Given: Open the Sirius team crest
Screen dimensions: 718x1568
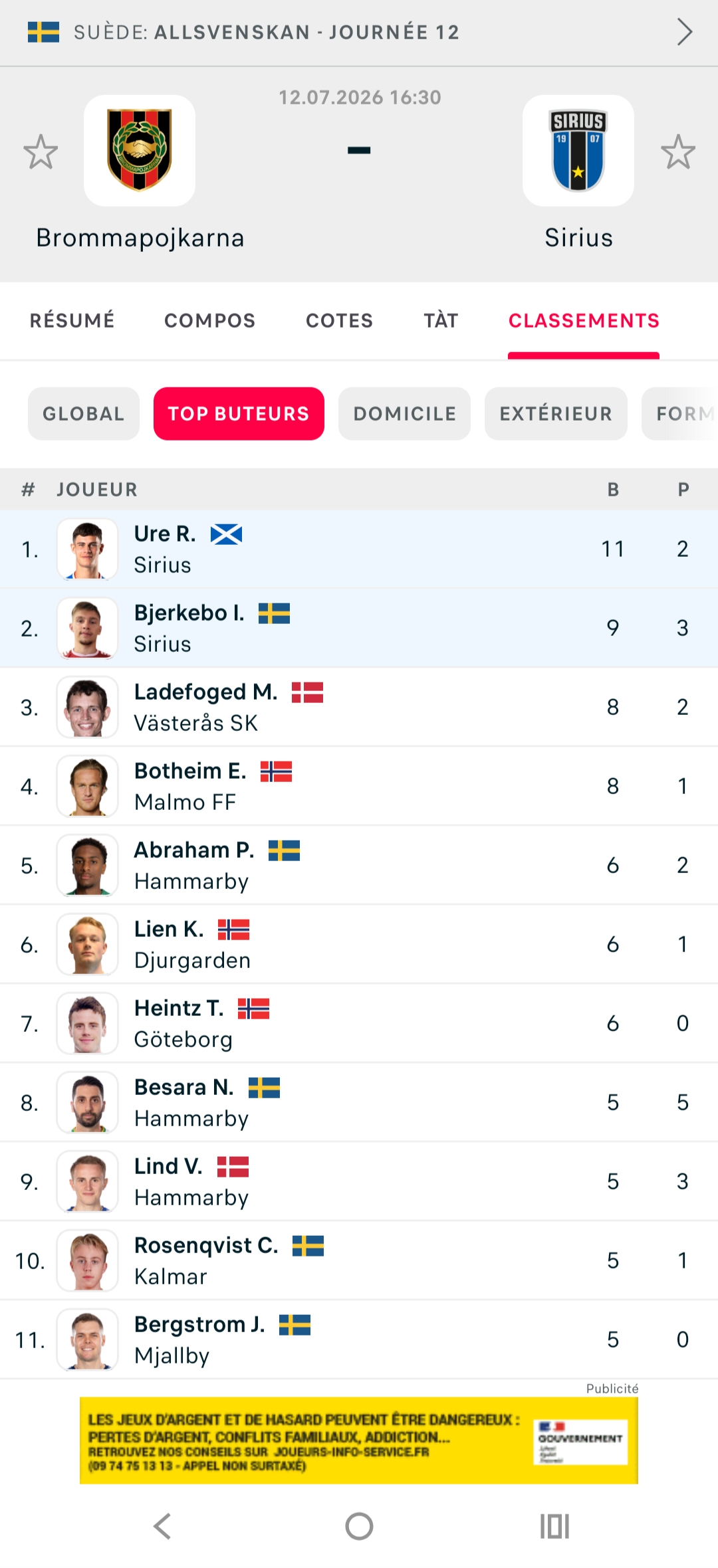Looking at the screenshot, I should pos(578,151).
